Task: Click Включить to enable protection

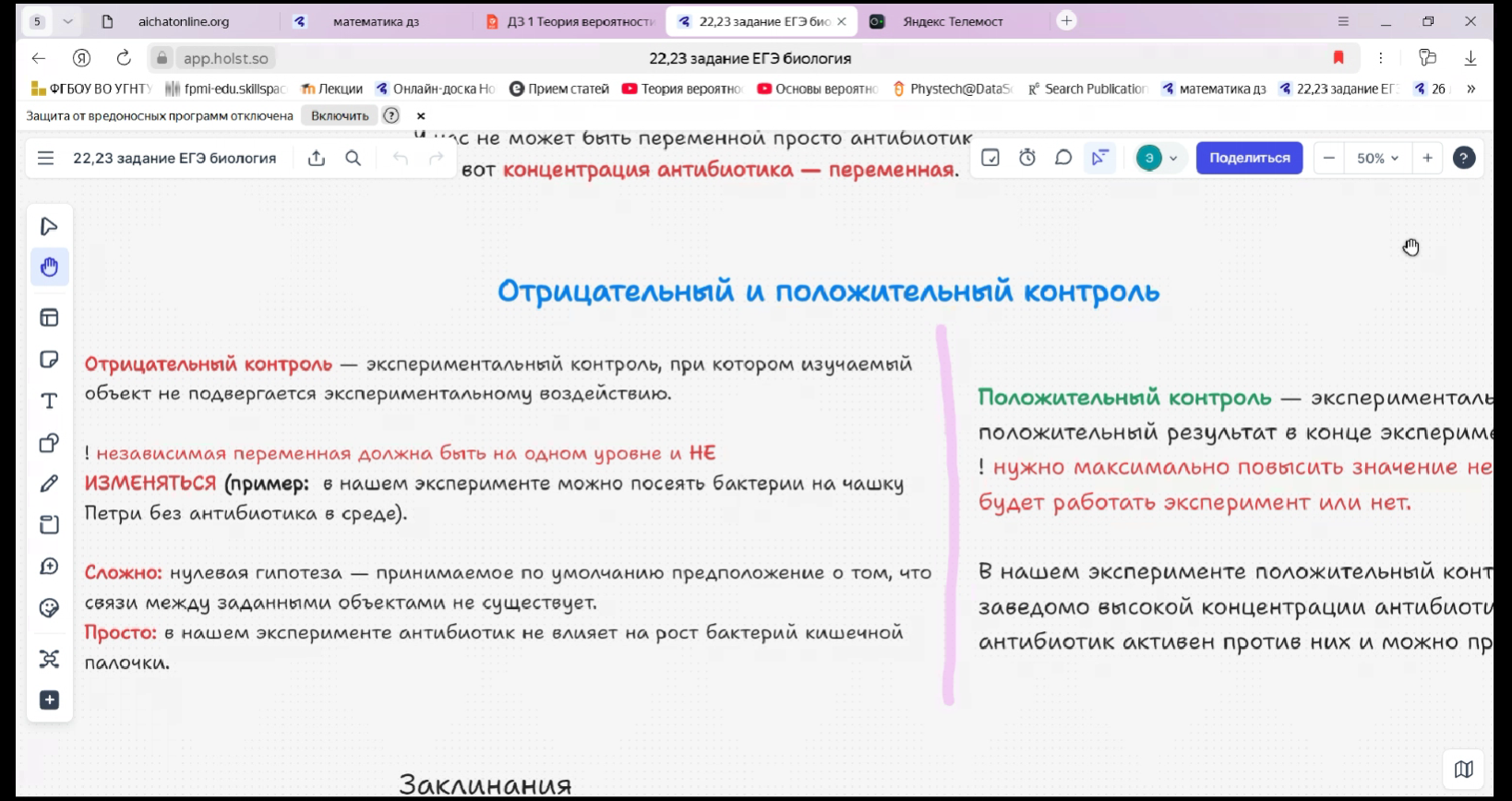Action: (x=340, y=115)
